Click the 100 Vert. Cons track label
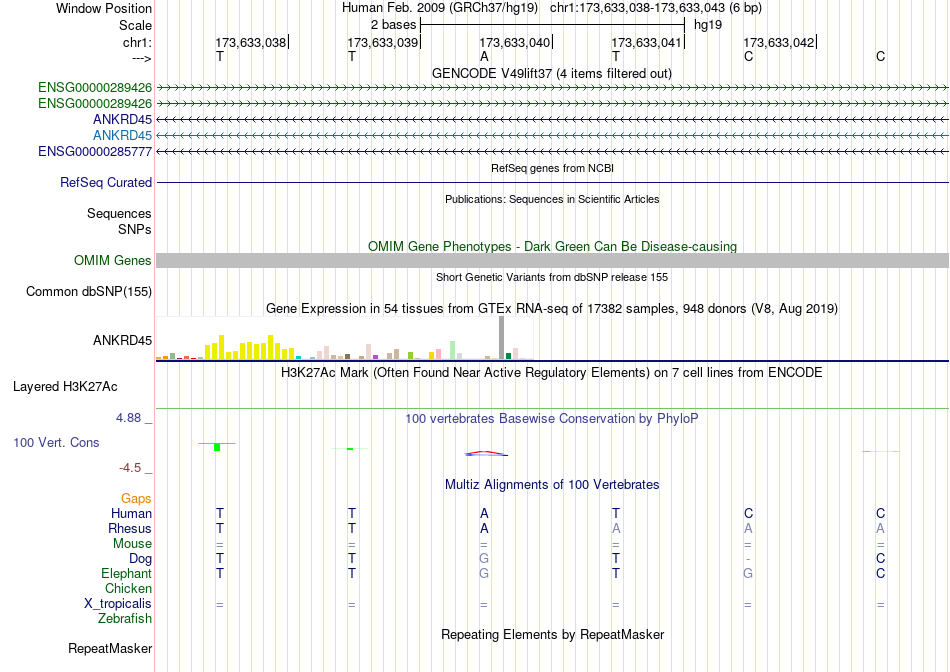This screenshot has width=950, height=672. (56, 442)
